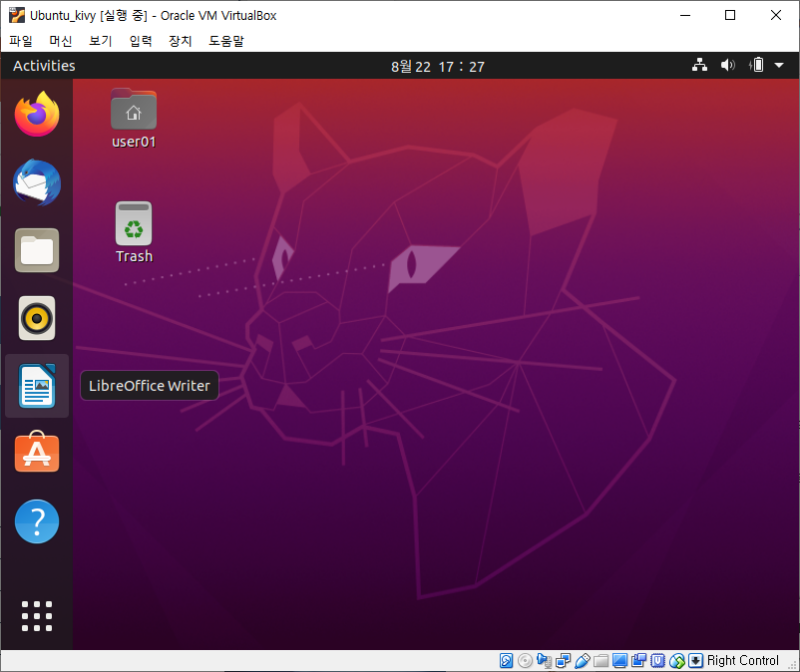Select the Firefox icon in the dock
The height and width of the screenshot is (672, 800).
[x=36, y=113]
